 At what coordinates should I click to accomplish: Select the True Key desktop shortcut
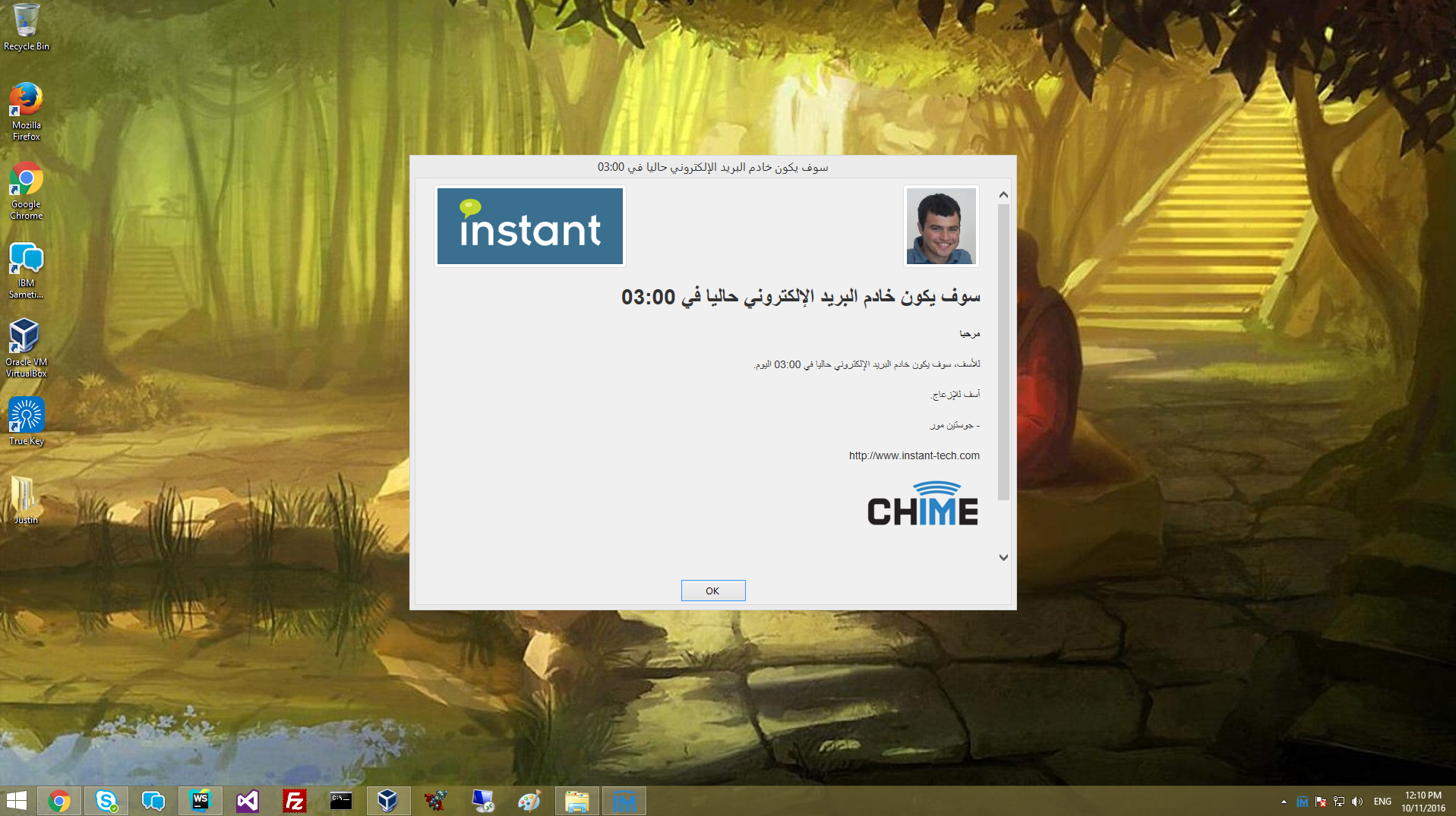[26, 421]
